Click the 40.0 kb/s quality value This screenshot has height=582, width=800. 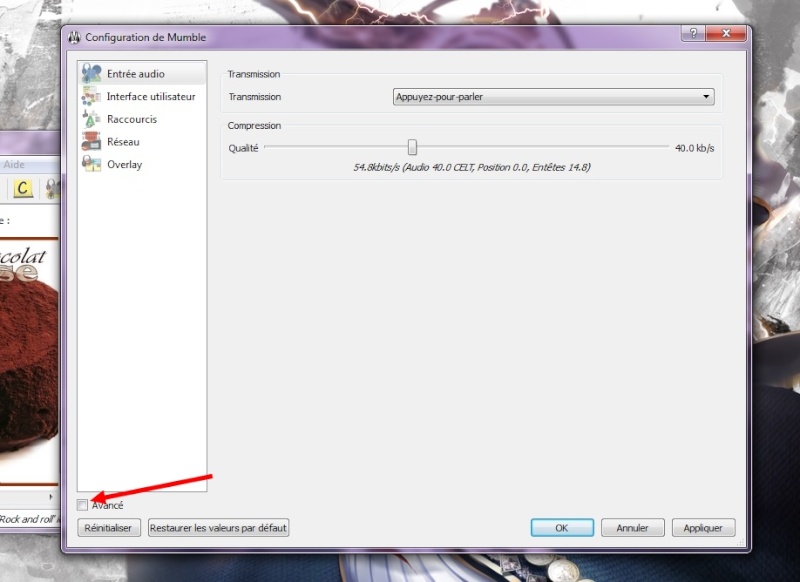pos(694,148)
